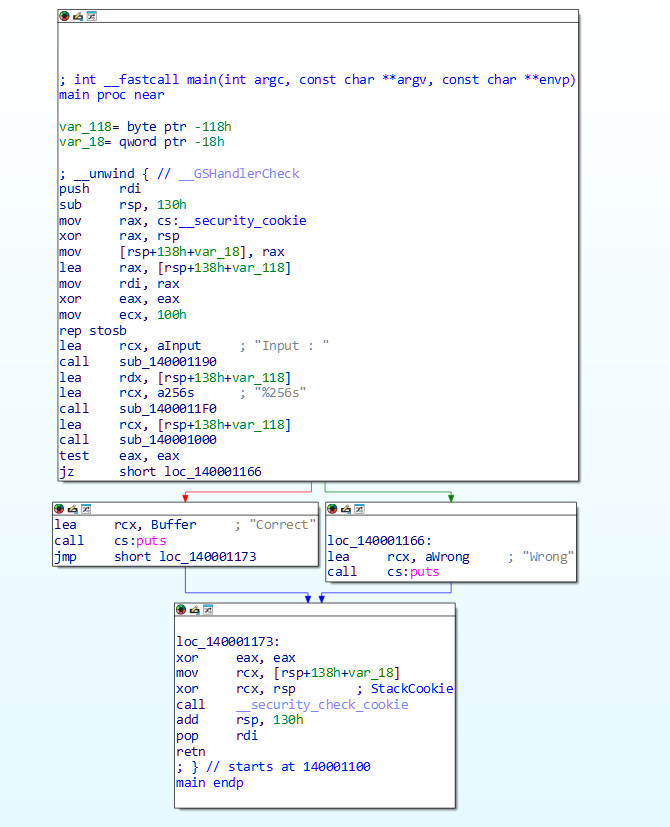The height and width of the screenshot is (827, 670).
Task: Click the group nodes icon on loc_140001173 block
Action: point(208,610)
